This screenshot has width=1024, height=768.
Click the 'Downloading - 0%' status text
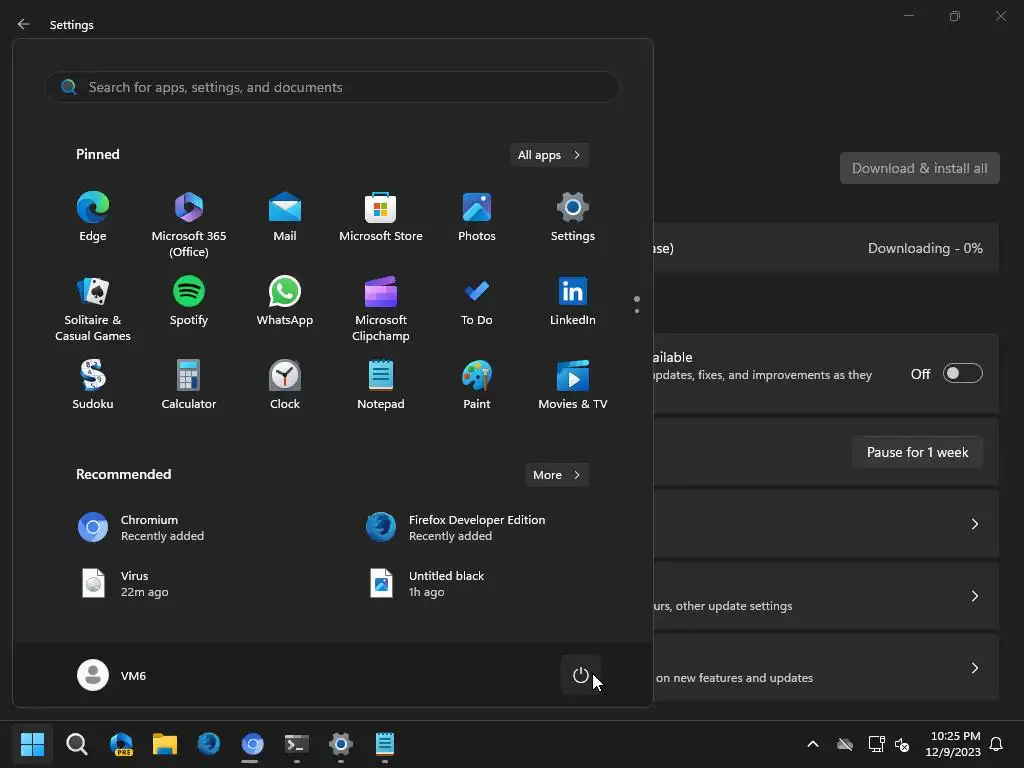pos(925,248)
